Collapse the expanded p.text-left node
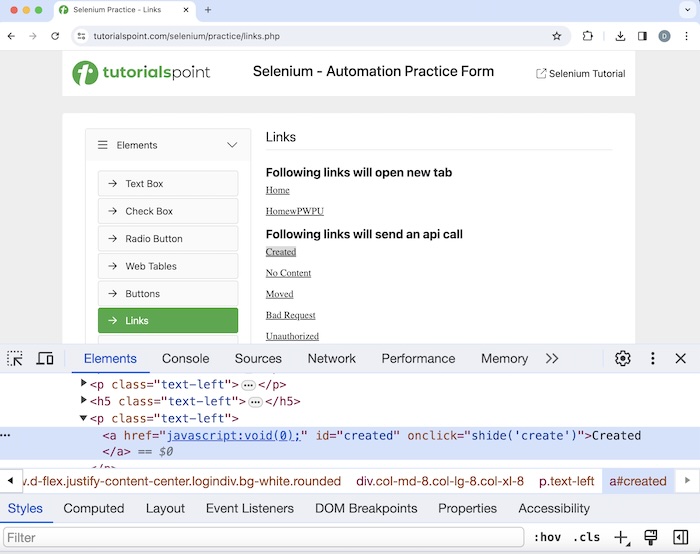 pos(84,418)
